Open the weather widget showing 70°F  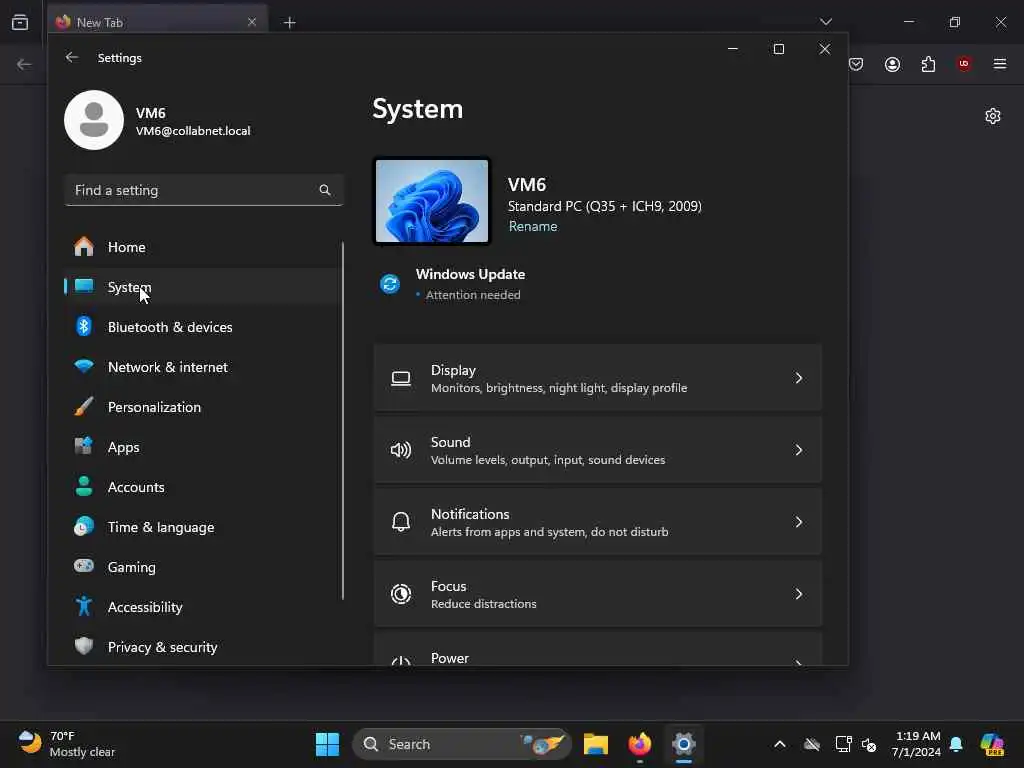[x=67, y=744]
